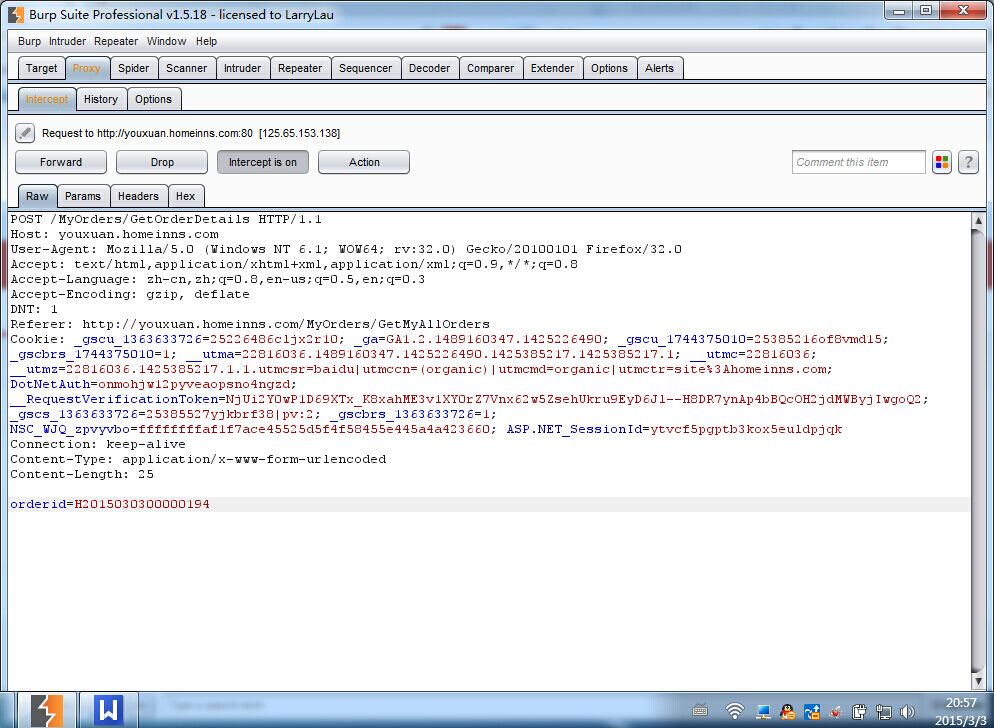The width and height of the screenshot is (994, 728).
Task: Open the QQ penguin tray icon
Action: (788, 712)
